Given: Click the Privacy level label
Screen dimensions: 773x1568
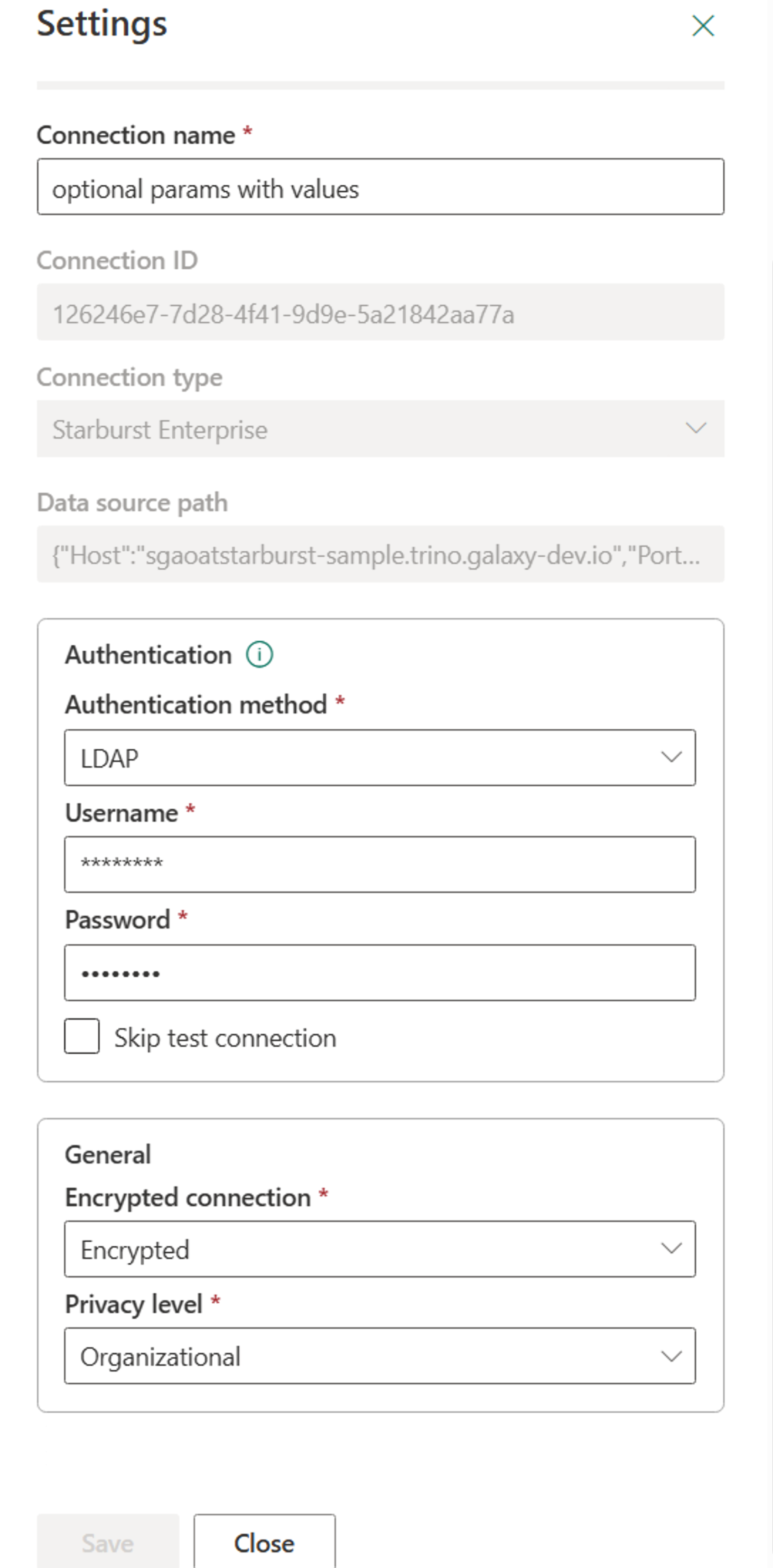Looking at the screenshot, I should click(134, 1305).
